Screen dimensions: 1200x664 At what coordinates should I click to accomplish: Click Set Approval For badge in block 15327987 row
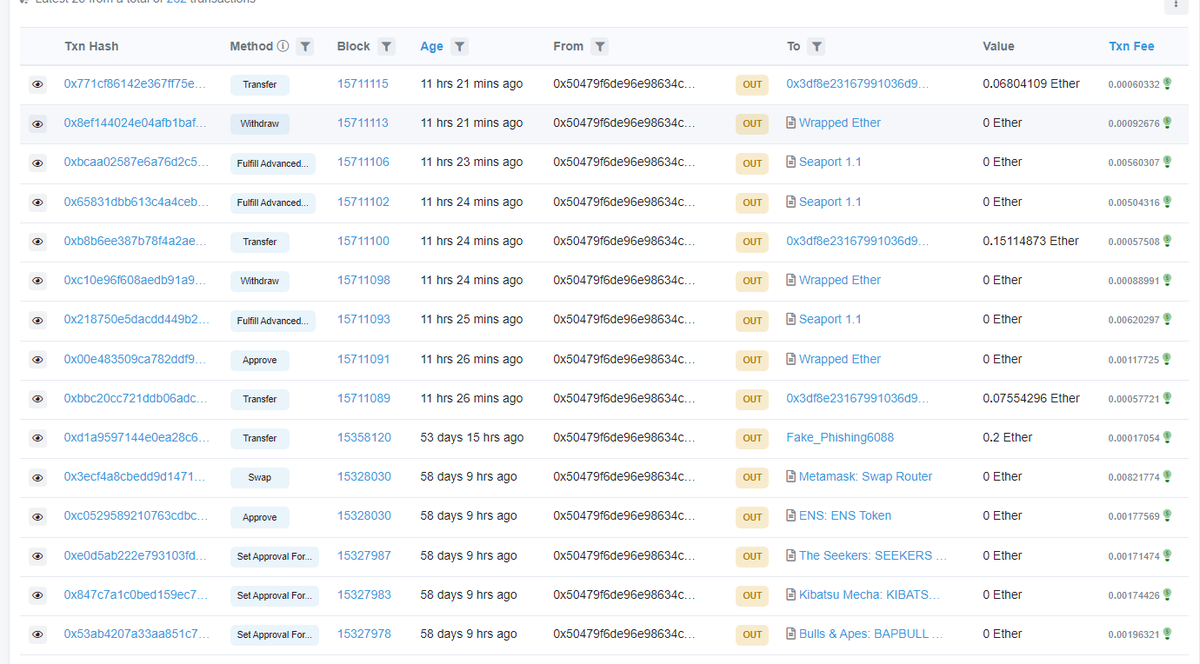tap(274, 556)
